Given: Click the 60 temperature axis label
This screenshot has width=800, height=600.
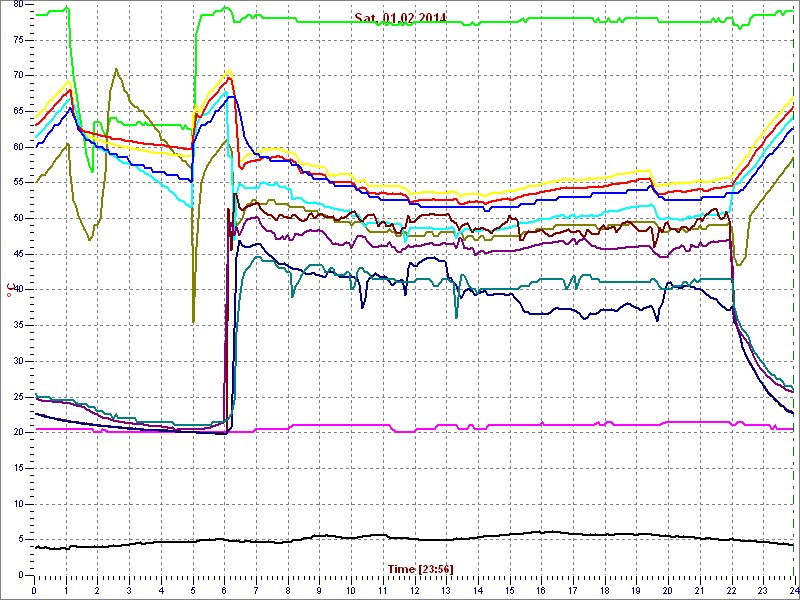Looking at the screenshot, I should (16, 147).
